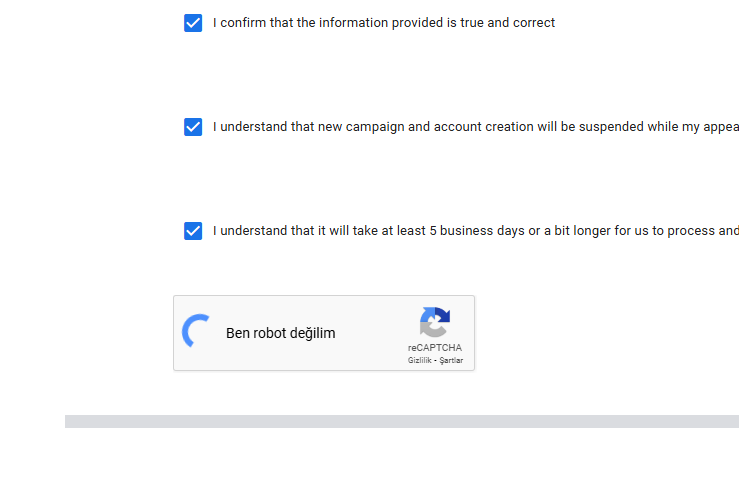Uncheck the information is true and correct checkbox
Image resolution: width=739 pixels, height=483 pixels.
[x=193, y=23]
